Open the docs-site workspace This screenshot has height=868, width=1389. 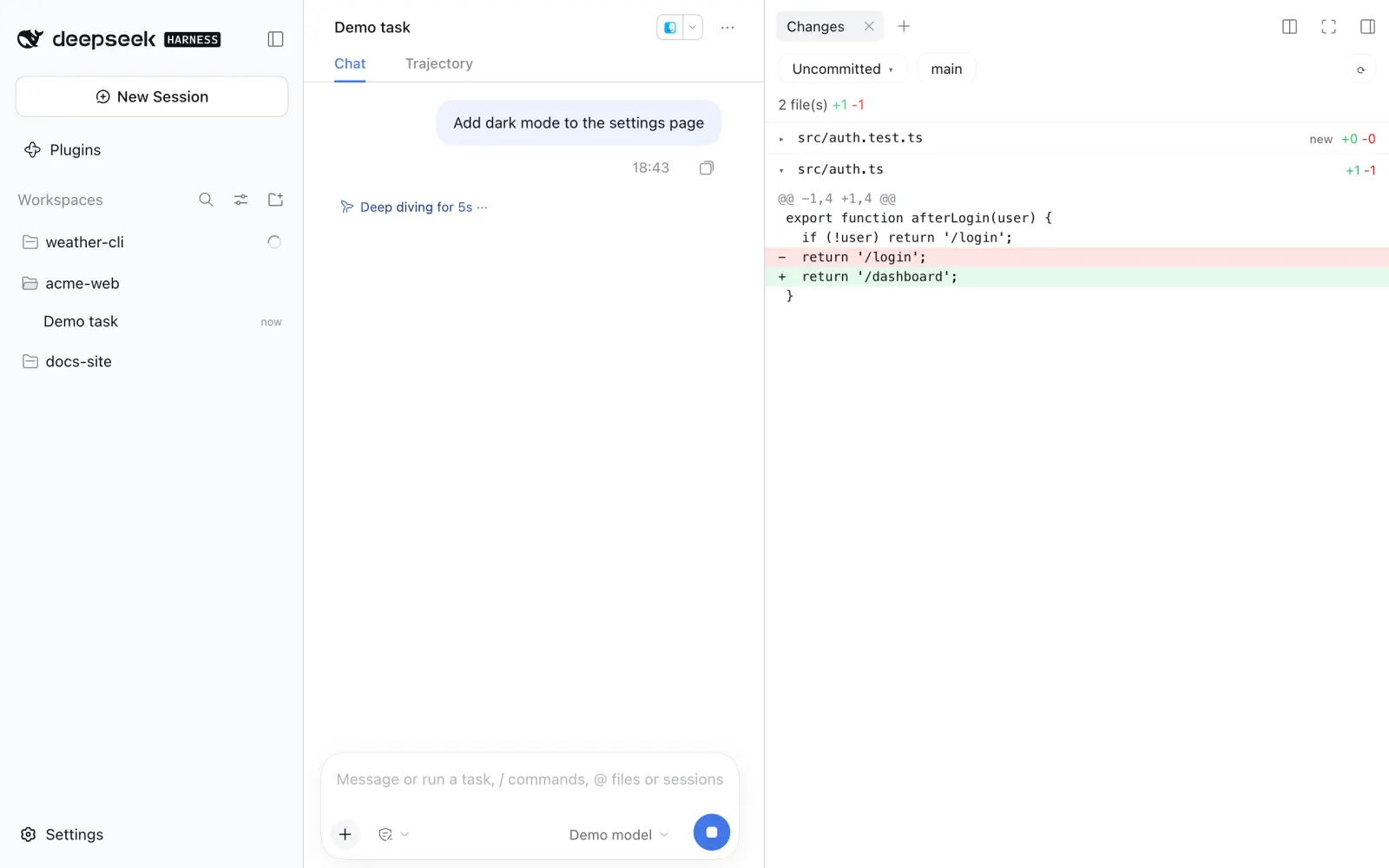(152, 361)
